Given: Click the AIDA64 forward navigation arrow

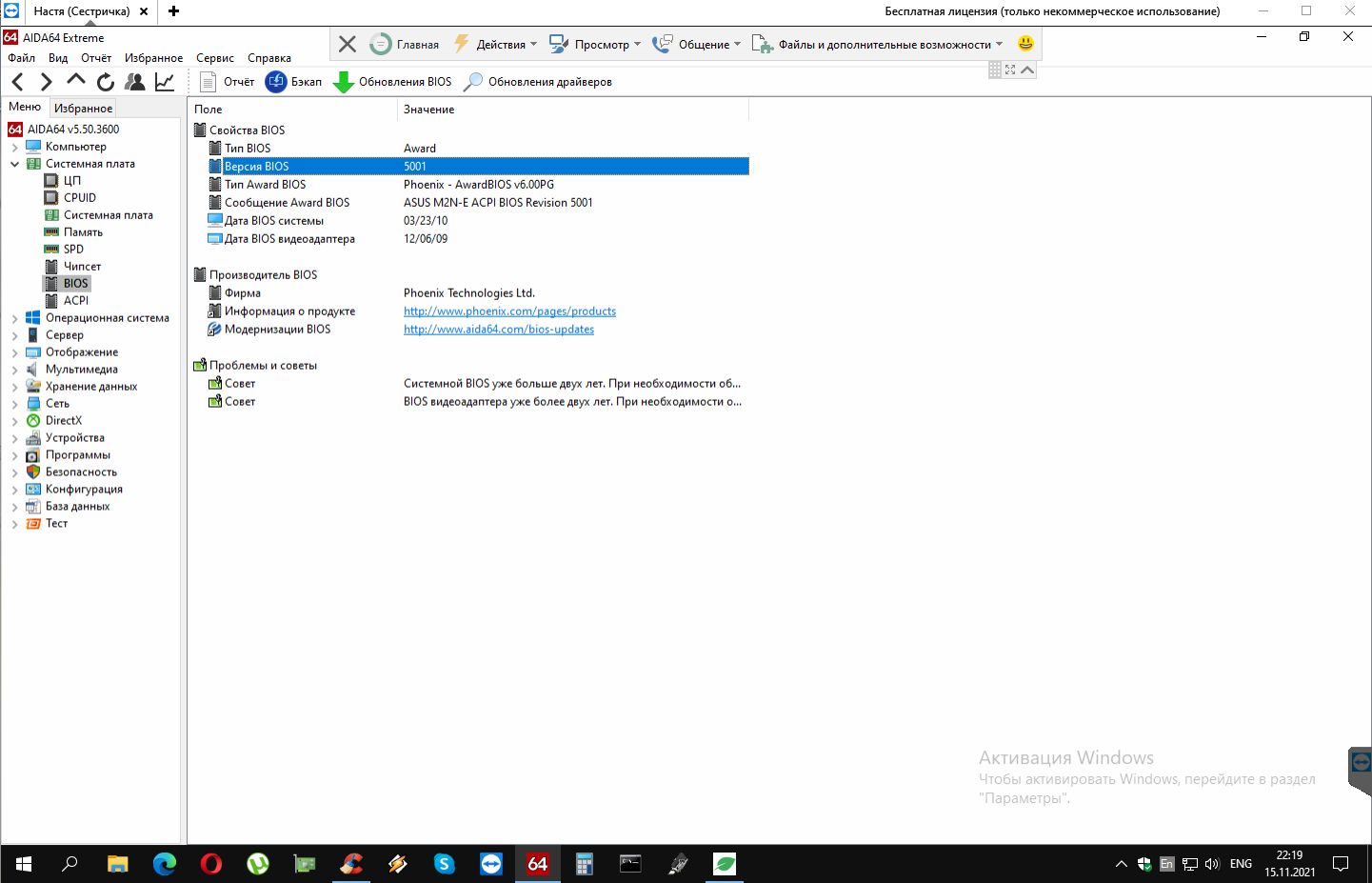Looking at the screenshot, I should pos(46,82).
